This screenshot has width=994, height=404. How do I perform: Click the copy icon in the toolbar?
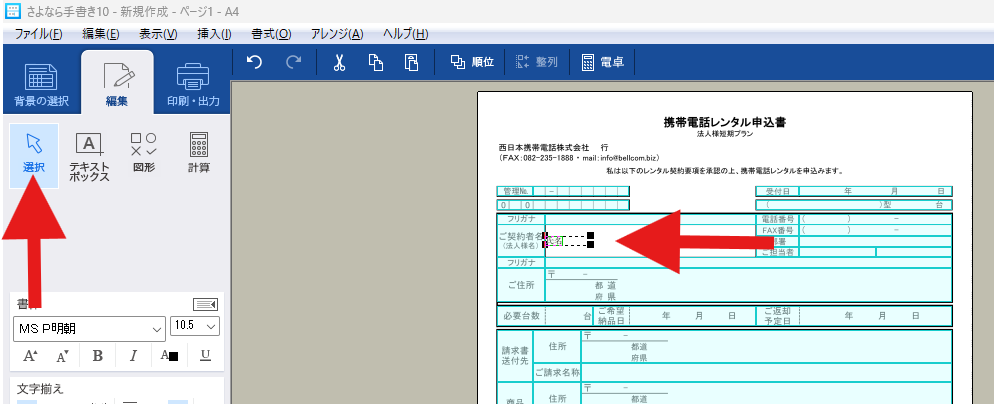[x=376, y=62]
